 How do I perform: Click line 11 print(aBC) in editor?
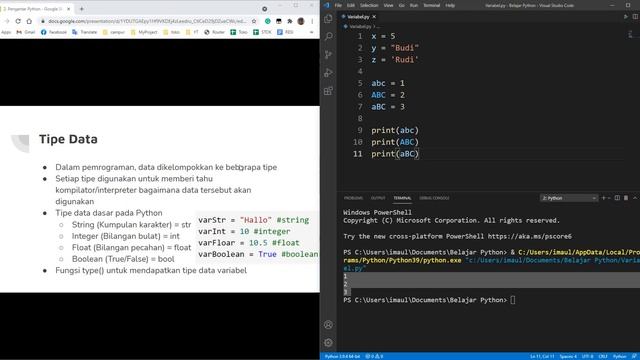pos(395,154)
